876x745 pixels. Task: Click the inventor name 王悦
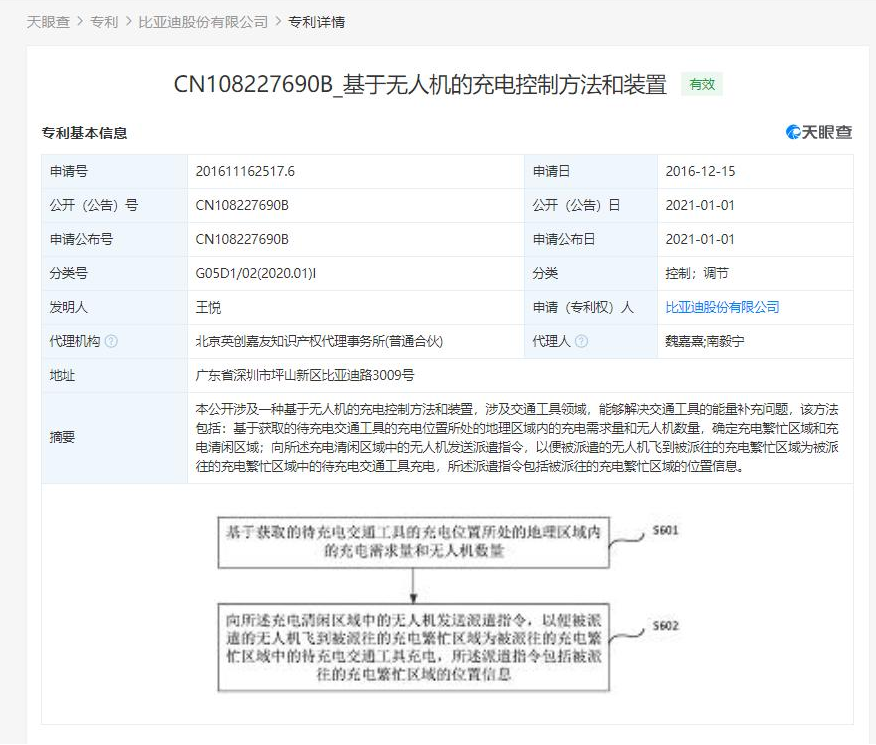click(x=208, y=307)
